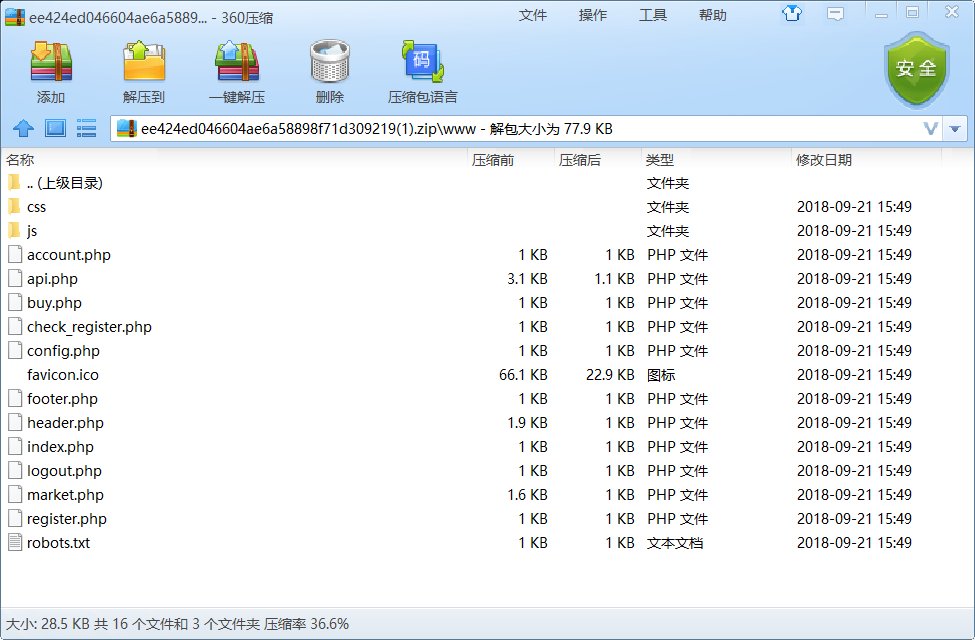This screenshot has height=640, width=975.
Task: Select the 'register.php' file name
Action: pos(67,519)
